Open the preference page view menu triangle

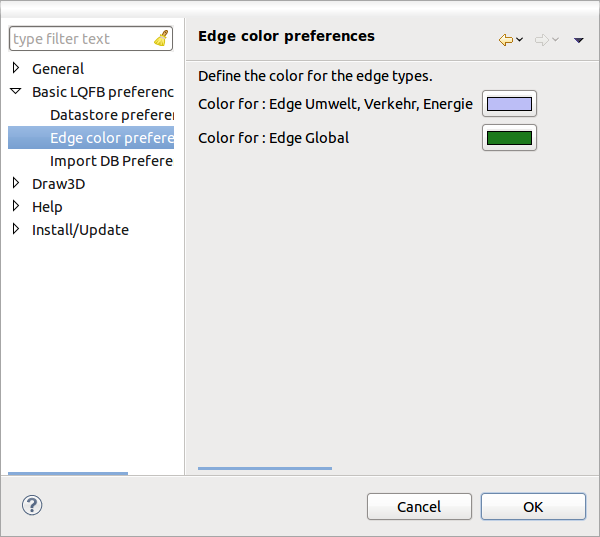click(579, 40)
